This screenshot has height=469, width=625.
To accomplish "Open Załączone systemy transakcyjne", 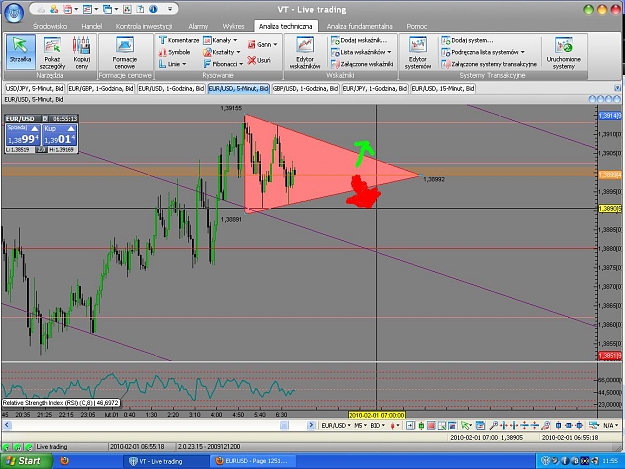I will pyautogui.click(x=489, y=64).
